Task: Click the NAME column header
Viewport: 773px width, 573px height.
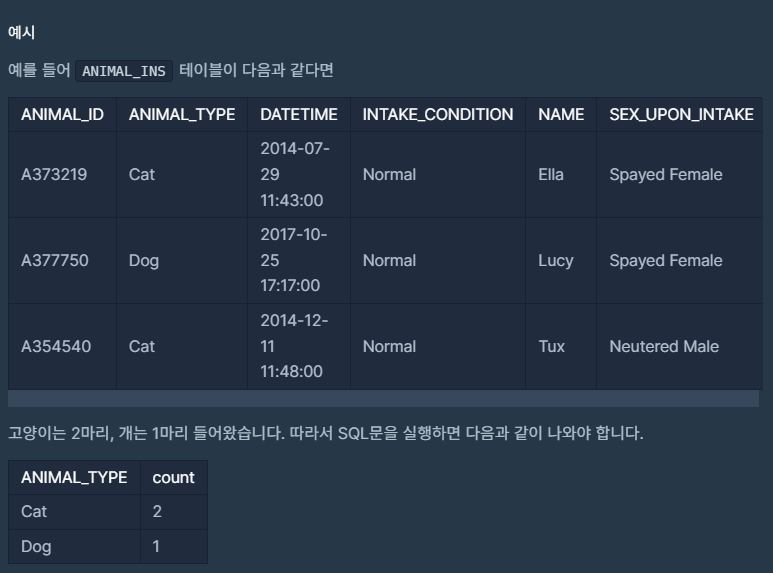Action: click(x=561, y=114)
